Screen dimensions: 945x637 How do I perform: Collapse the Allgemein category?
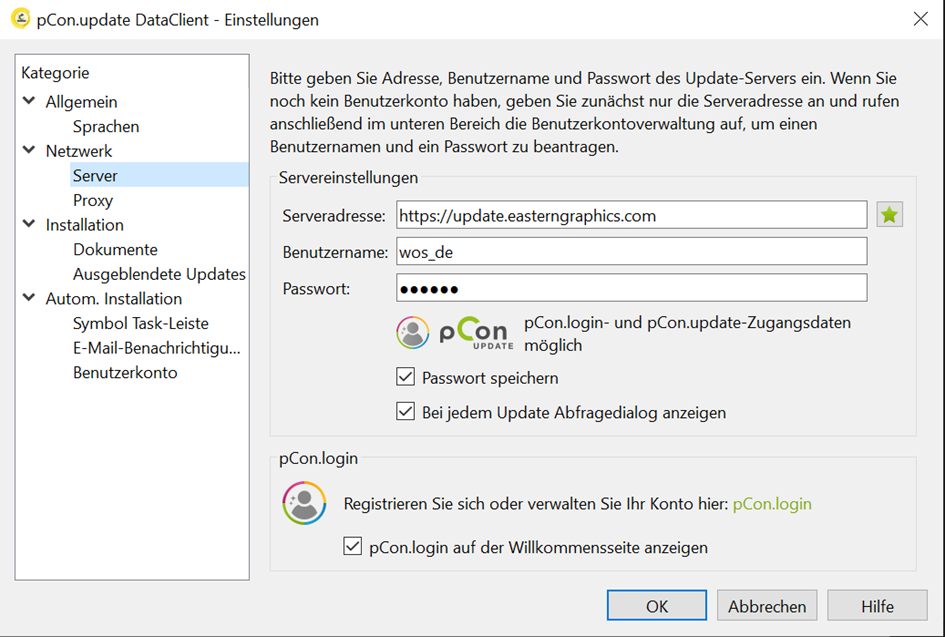point(29,101)
